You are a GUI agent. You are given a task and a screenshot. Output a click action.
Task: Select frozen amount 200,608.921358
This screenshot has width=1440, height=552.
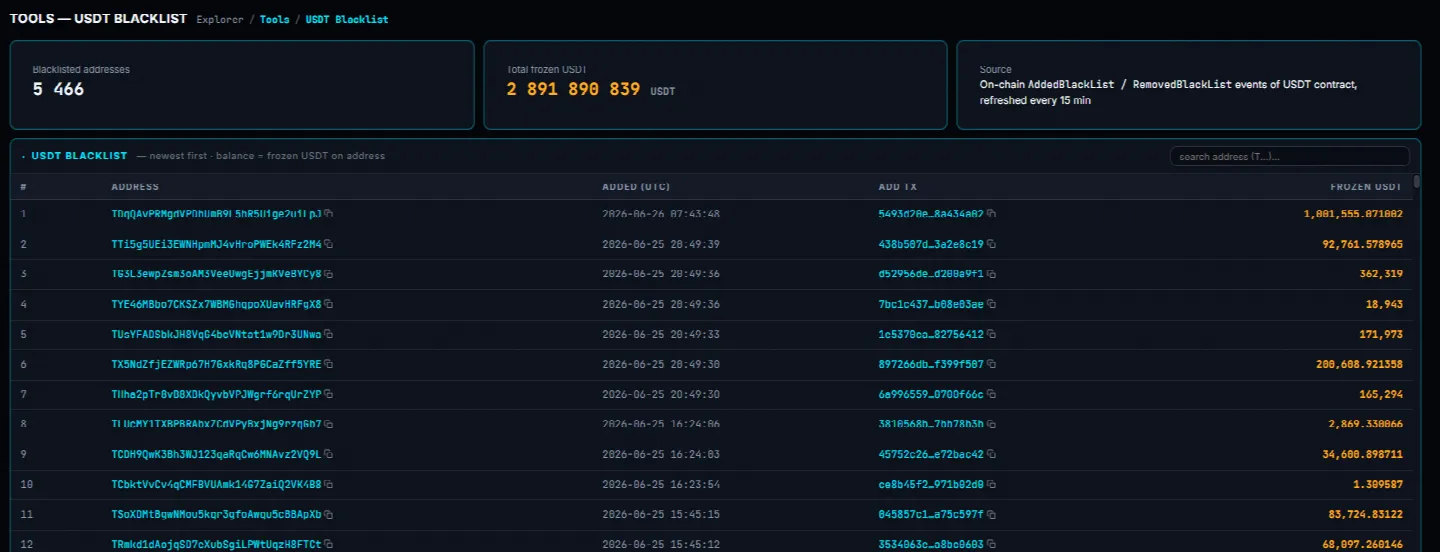point(1359,364)
